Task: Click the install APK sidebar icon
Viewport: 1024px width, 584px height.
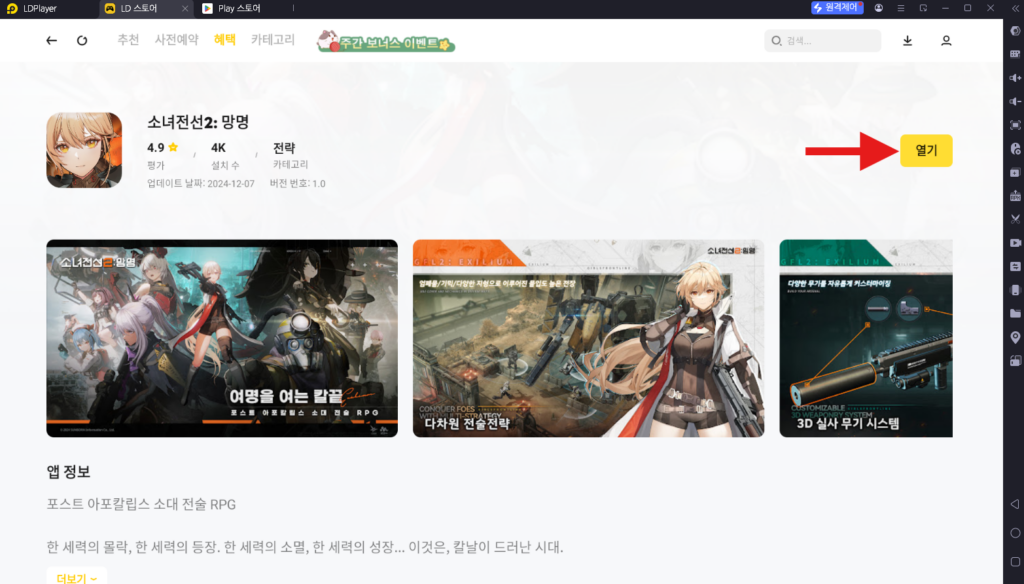Action: tap(1015, 195)
